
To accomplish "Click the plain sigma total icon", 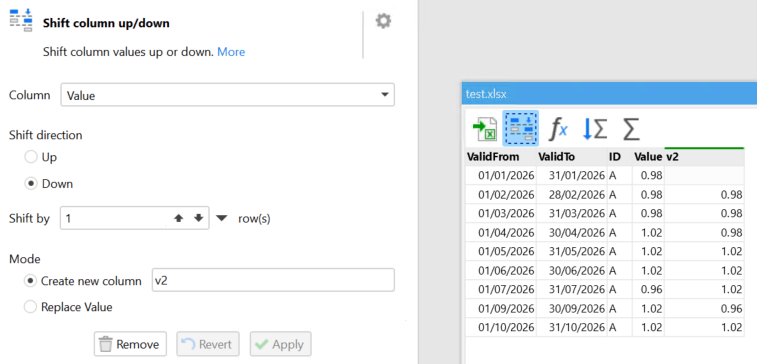I will [x=631, y=129].
